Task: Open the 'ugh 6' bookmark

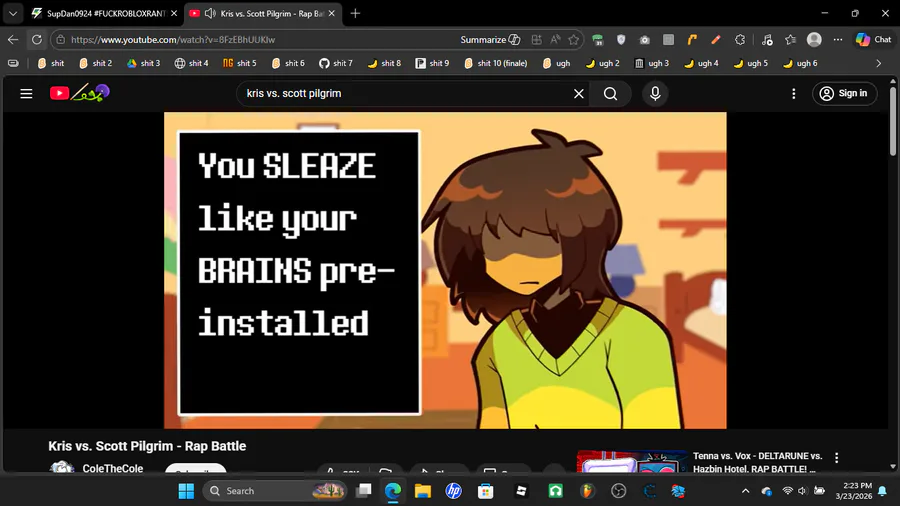Action: click(x=800, y=63)
